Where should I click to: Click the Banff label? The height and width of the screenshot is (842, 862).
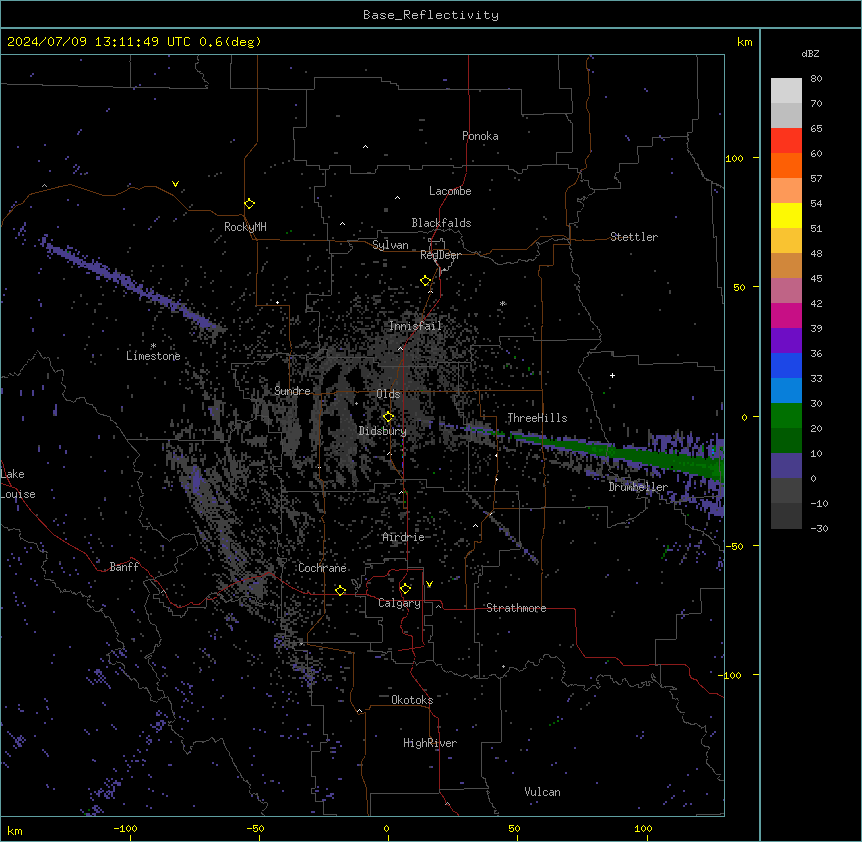(x=124, y=567)
